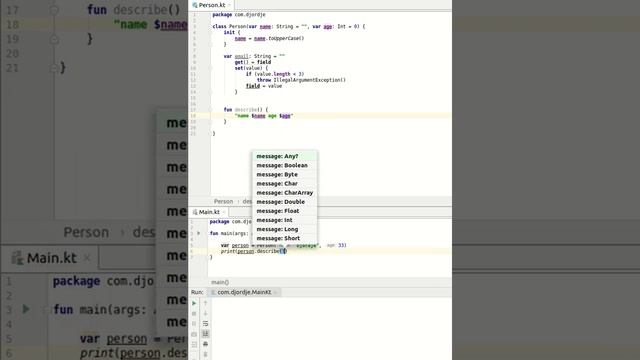Click the Pause output icon in Run panel
640x360 pixels.
[x=194, y=324]
